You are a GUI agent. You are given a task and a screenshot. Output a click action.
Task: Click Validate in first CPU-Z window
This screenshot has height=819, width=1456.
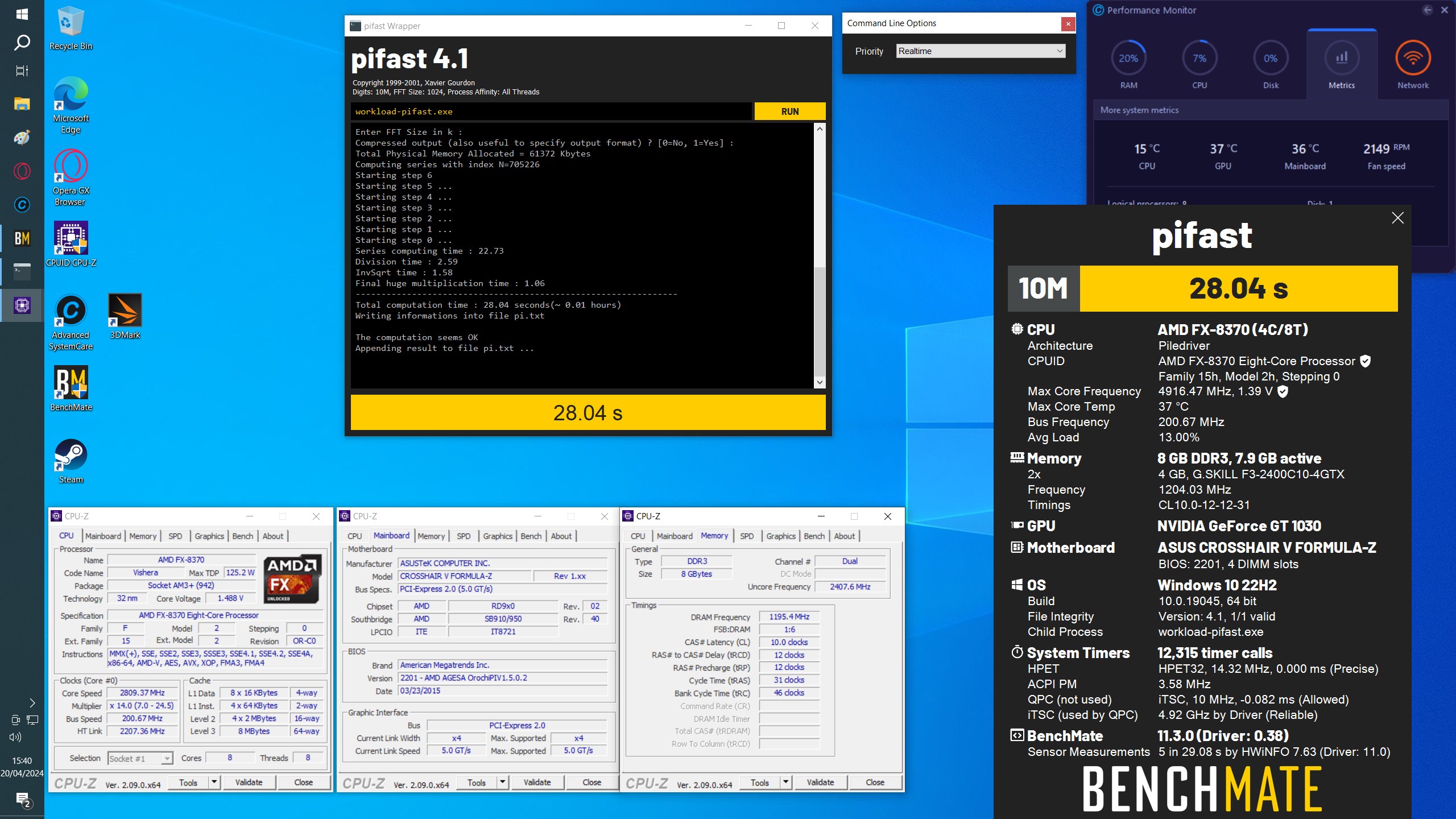[x=249, y=782]
